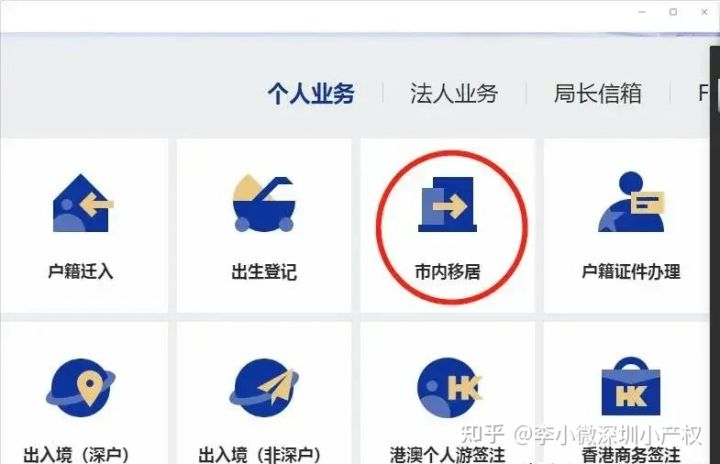Open the circled 市内移居 building icon
720x464 pixels.
point(448,204)
